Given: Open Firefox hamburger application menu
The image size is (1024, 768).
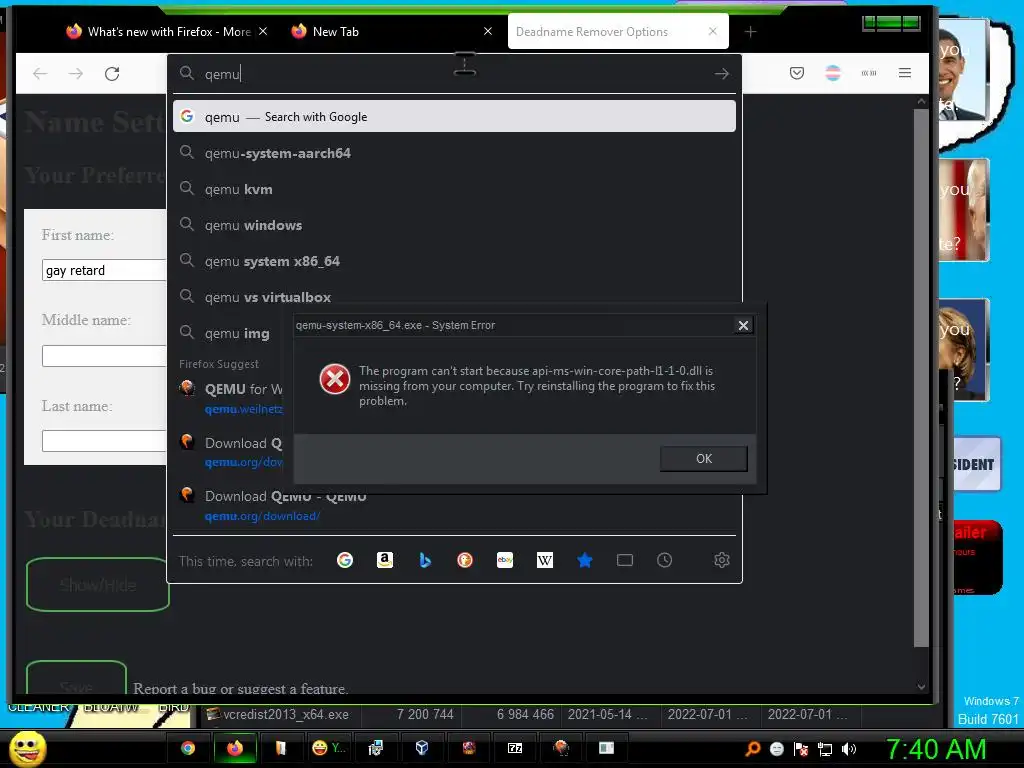Looking at the screenshot, I should pos(904,73).
